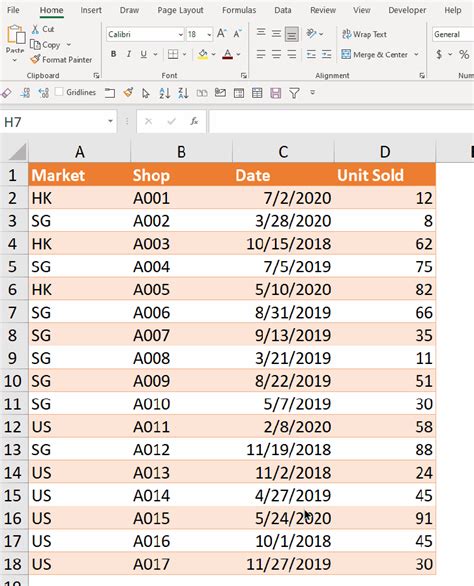The height and width of the screenshot is (586, 474).
Task: Open the underline style dropdown arrow
Action: (x=155, y=55)
